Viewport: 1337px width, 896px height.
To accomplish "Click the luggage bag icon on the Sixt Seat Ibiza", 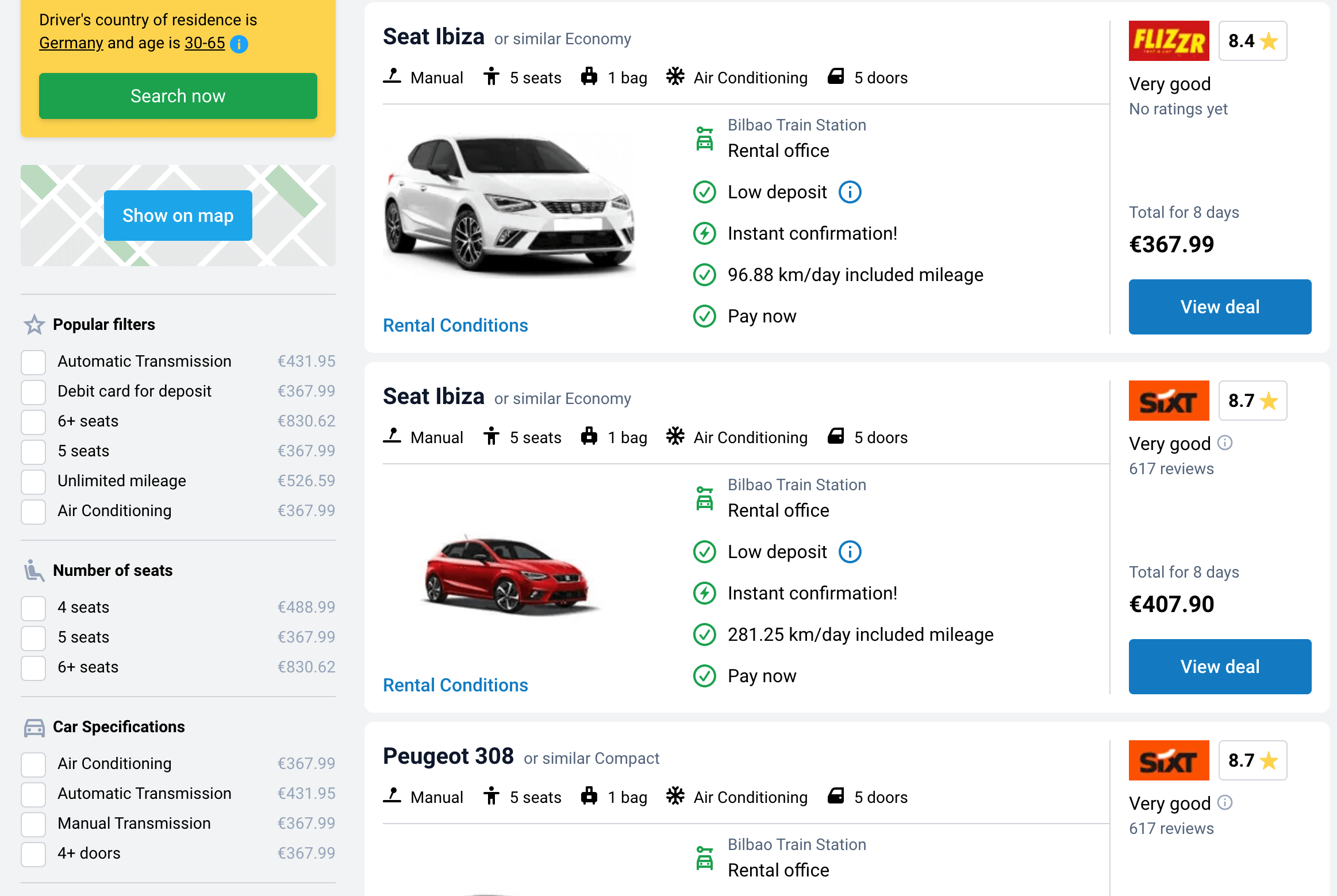I will 589,436.
